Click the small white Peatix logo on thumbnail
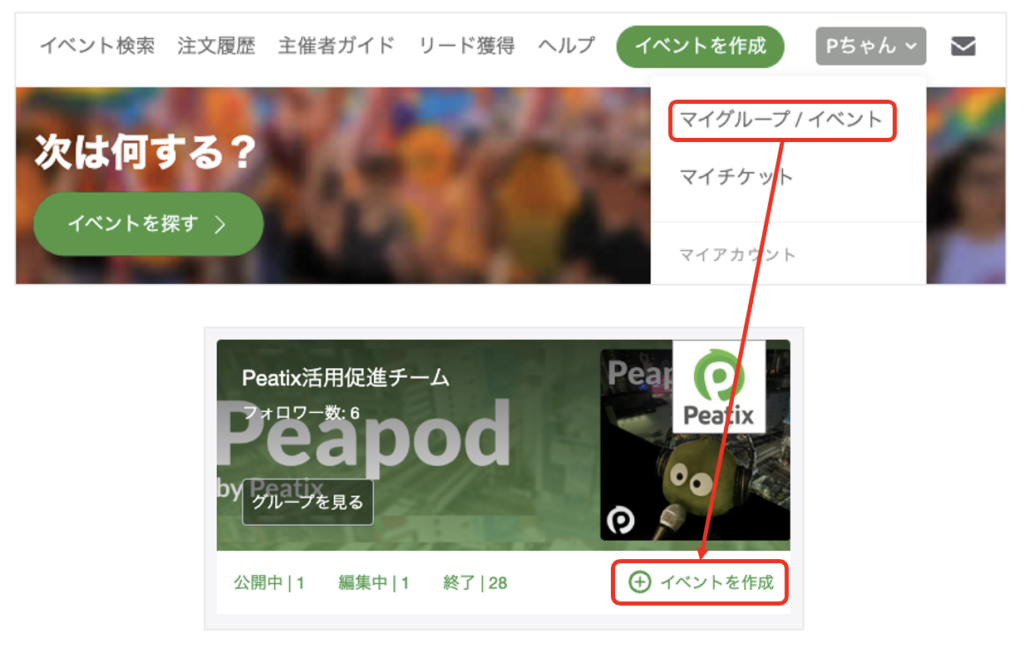The image size is (1024, 648). click(620, 520)
